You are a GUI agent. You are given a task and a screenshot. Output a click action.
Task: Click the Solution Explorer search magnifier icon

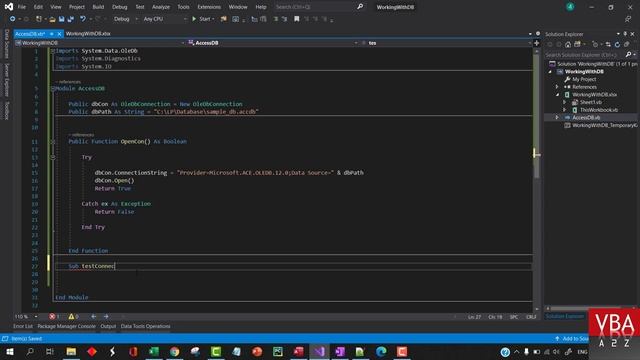(x=628, y=54)
